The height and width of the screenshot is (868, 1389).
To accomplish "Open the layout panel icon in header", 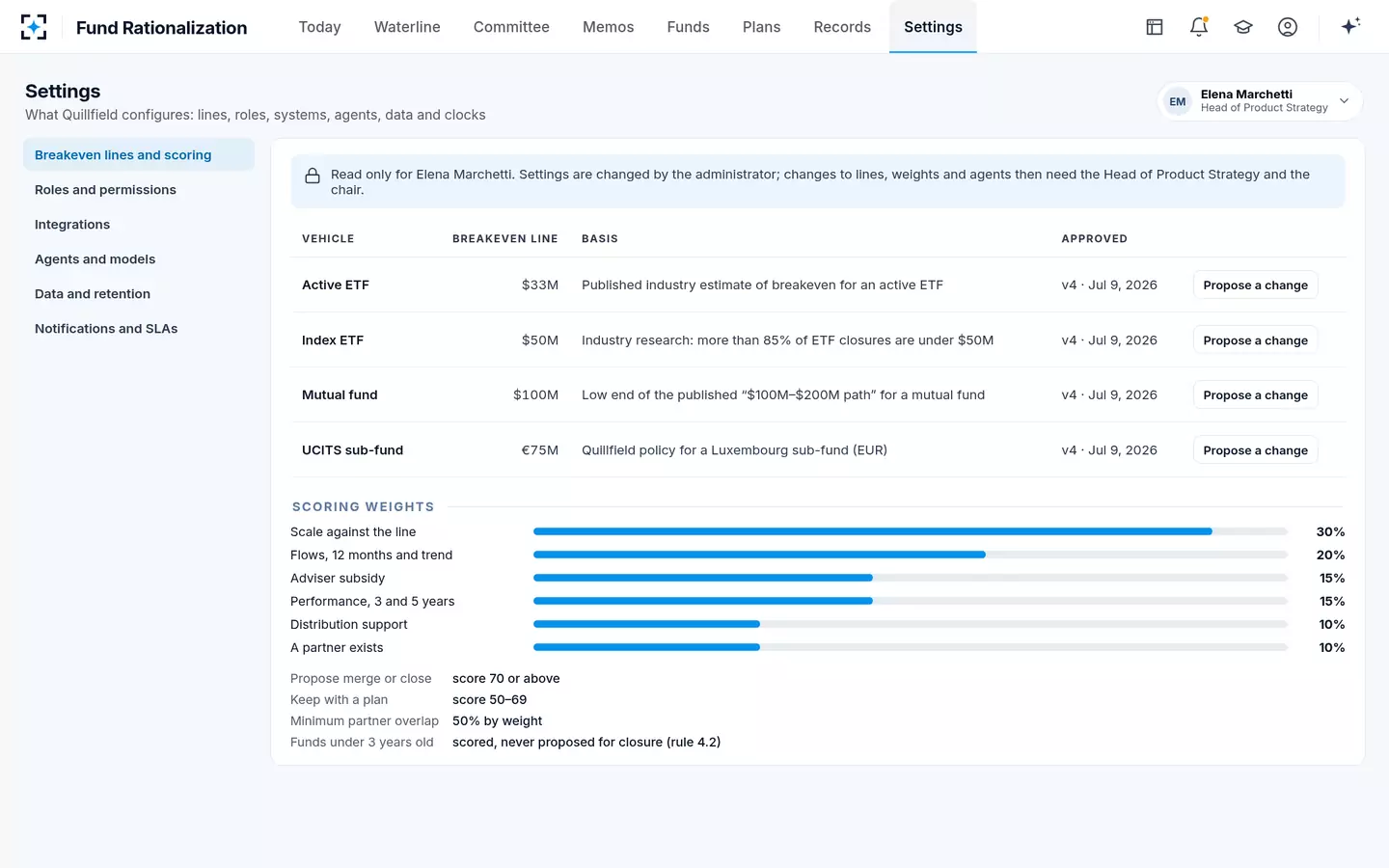I will tap(1155, 27).
